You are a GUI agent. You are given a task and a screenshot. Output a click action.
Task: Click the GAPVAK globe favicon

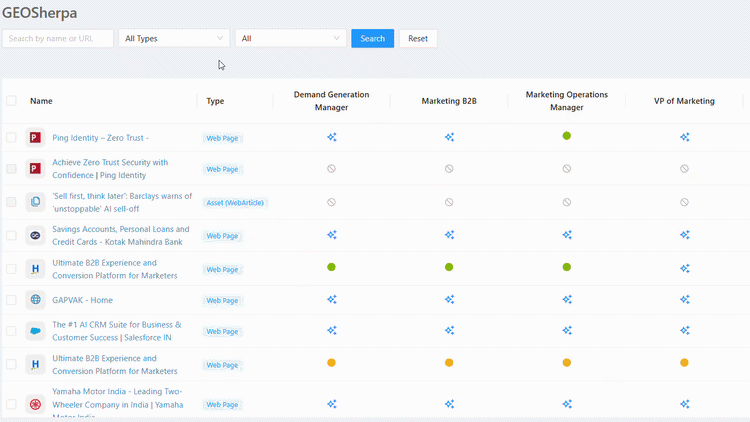tap(35, 300)
